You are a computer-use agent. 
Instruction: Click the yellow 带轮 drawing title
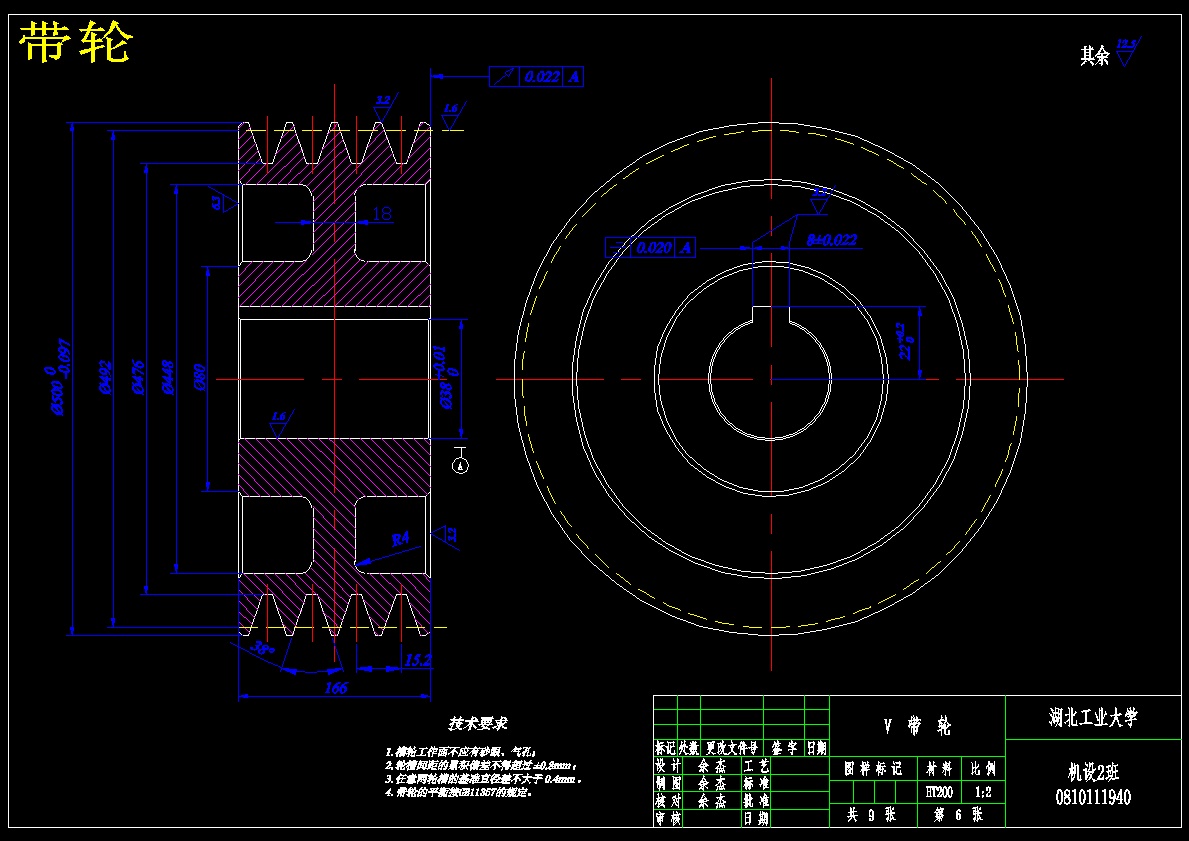[x=75, y=42]
